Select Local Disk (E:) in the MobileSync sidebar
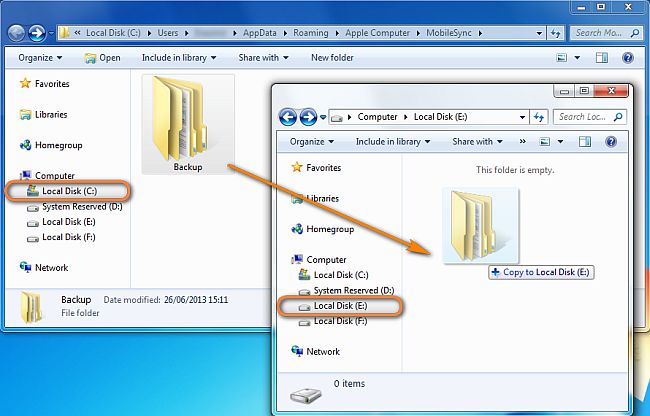Image resolution: width=650 pixels, height=416 pixels. coord(61,222)
